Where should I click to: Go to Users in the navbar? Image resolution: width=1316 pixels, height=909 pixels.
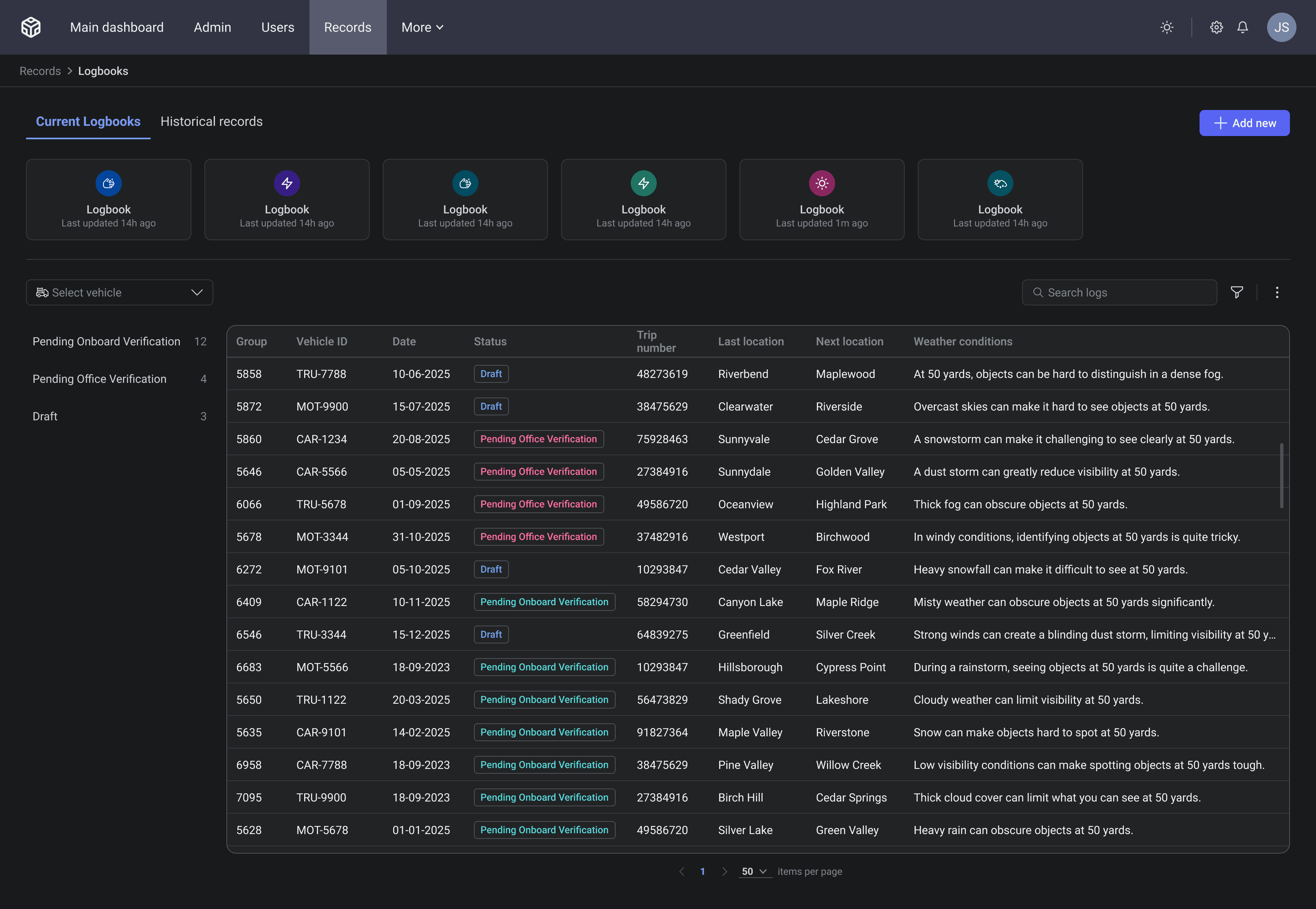click(277, 27)
